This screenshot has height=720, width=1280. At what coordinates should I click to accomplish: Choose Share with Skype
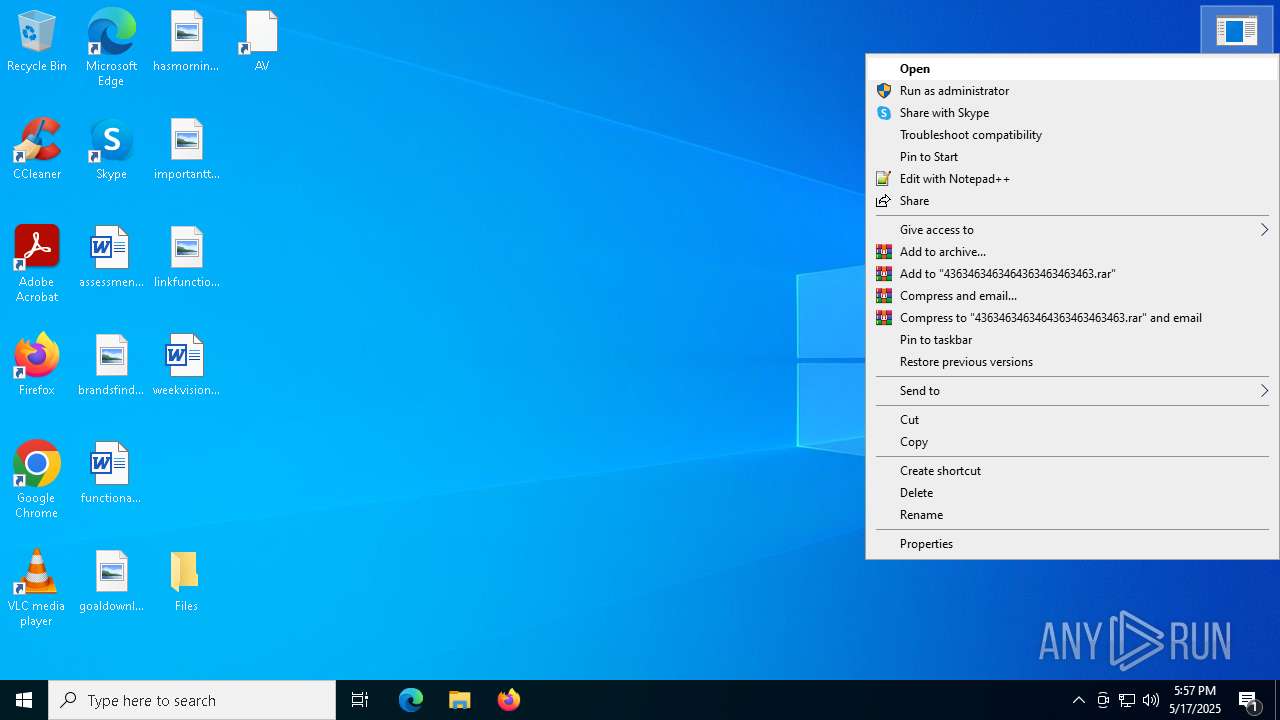[x=1072, y=113]
